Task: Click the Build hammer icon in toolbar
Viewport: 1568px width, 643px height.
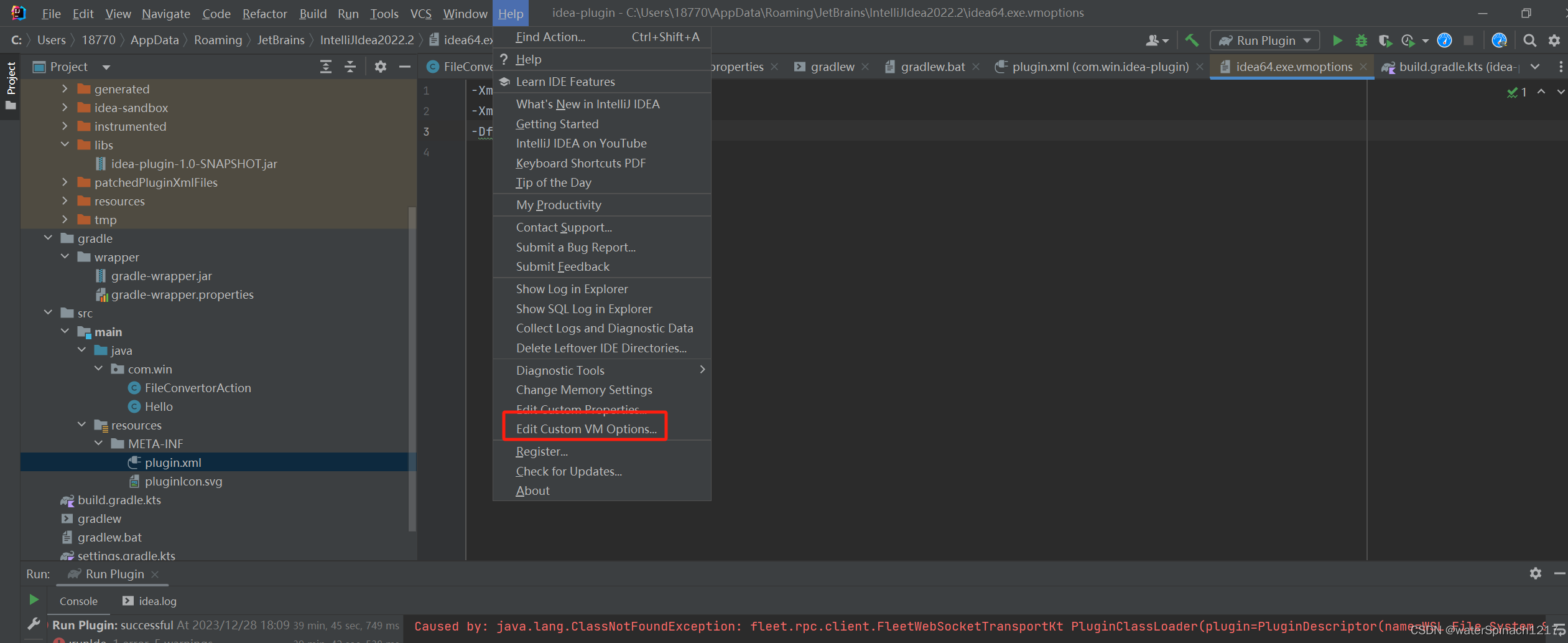Action: 1192,40
